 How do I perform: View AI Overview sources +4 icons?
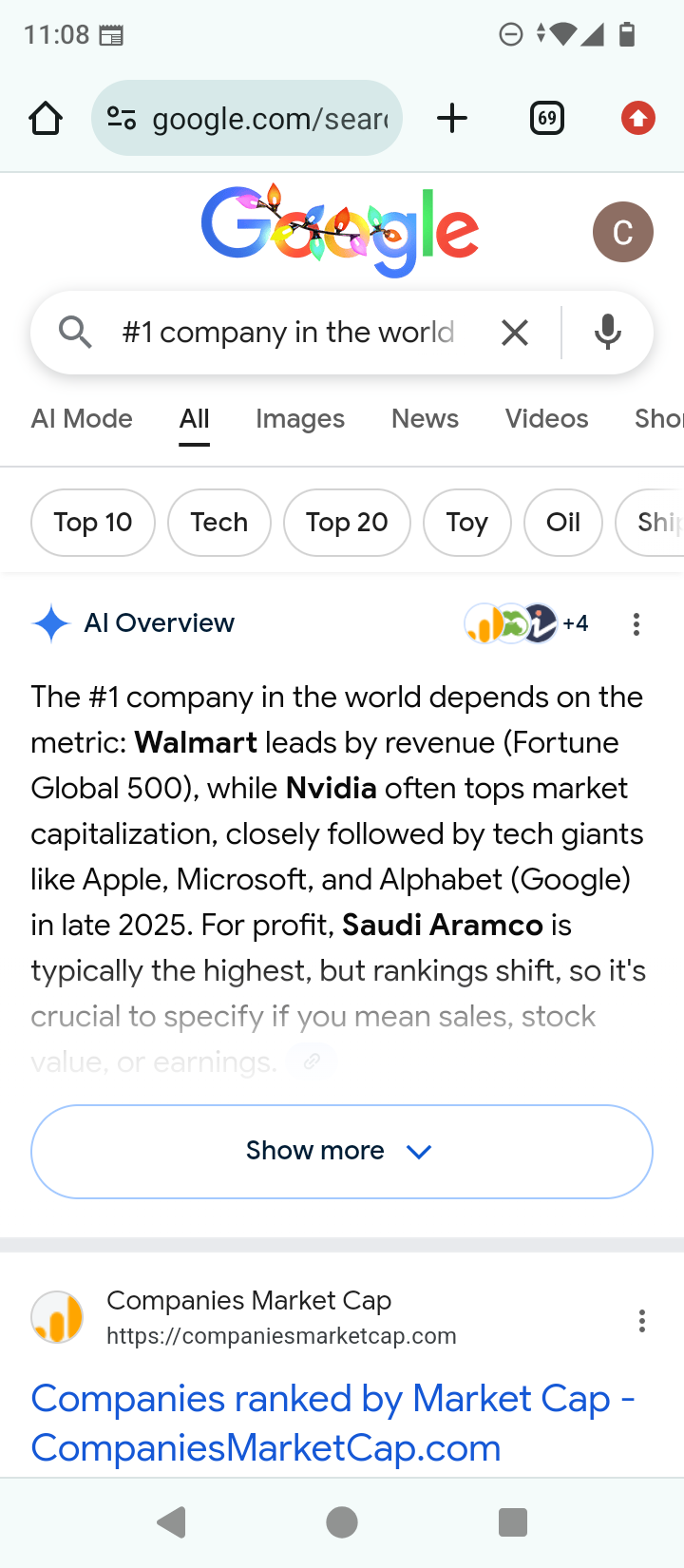525,623
